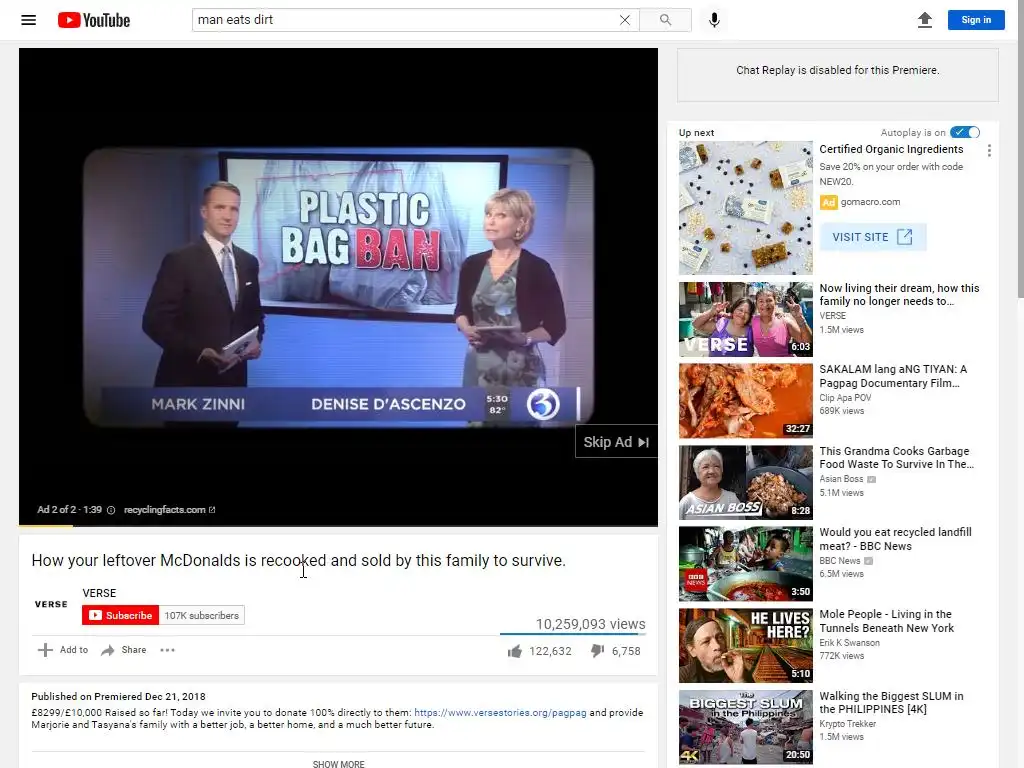Open 'Certified Organic Ingredients' ad title

point(891,150)
